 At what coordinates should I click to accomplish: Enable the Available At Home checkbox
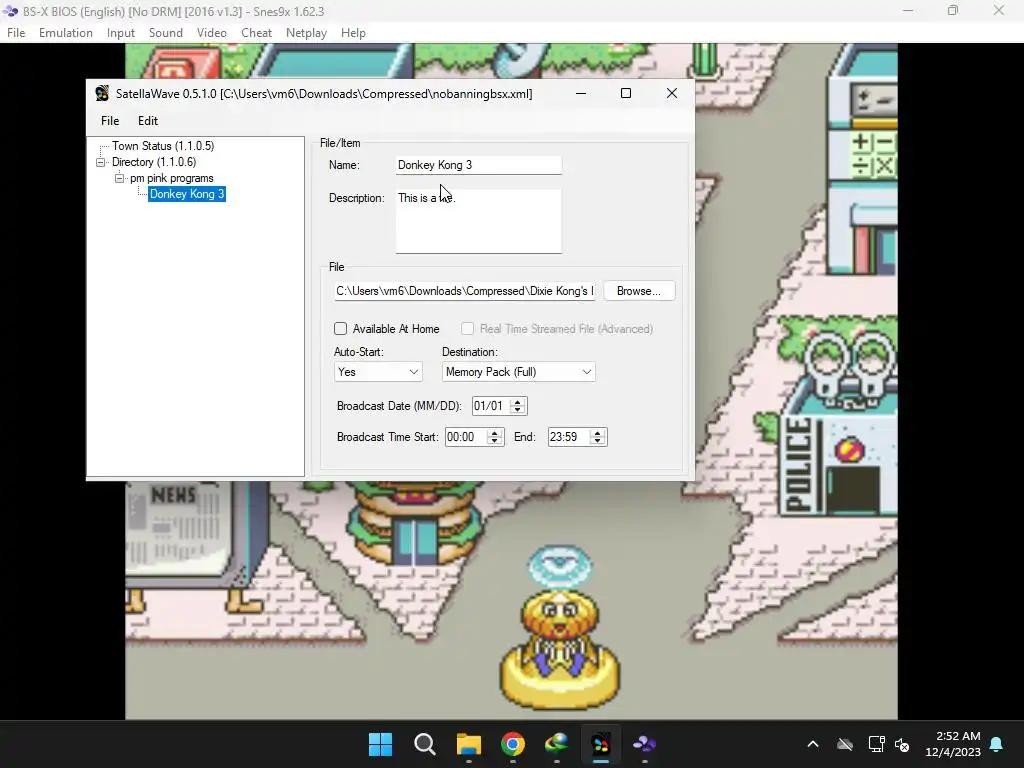point(340,328)
